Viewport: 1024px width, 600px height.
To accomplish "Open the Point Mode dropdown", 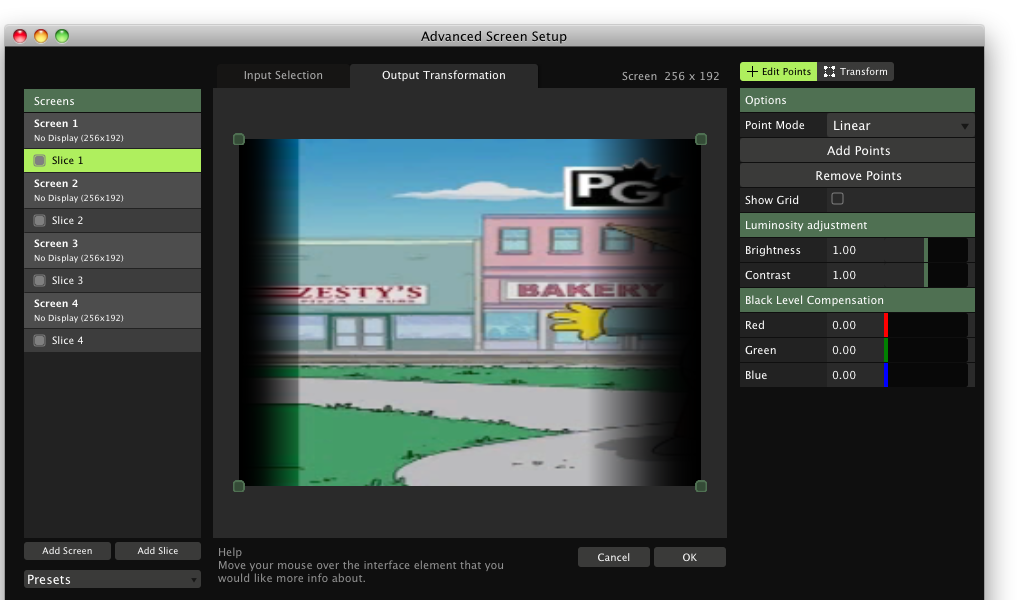I will click(x=901, y=125).
